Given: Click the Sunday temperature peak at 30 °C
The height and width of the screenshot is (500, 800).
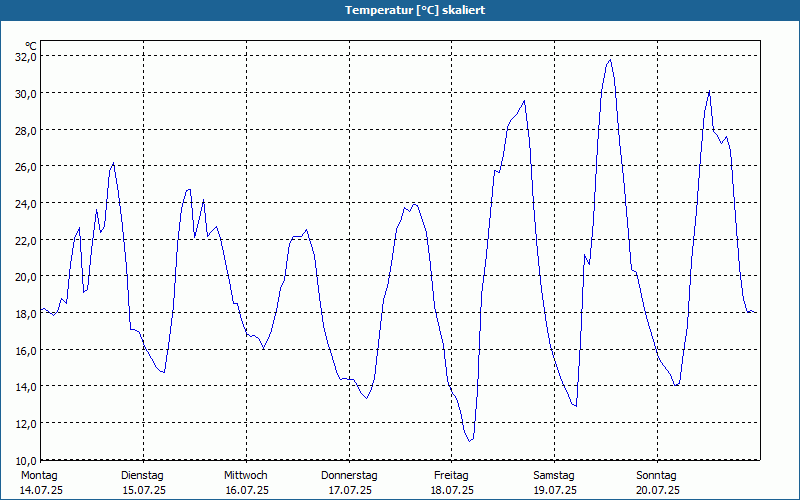Looking at the screenshot, I should 709,91.
